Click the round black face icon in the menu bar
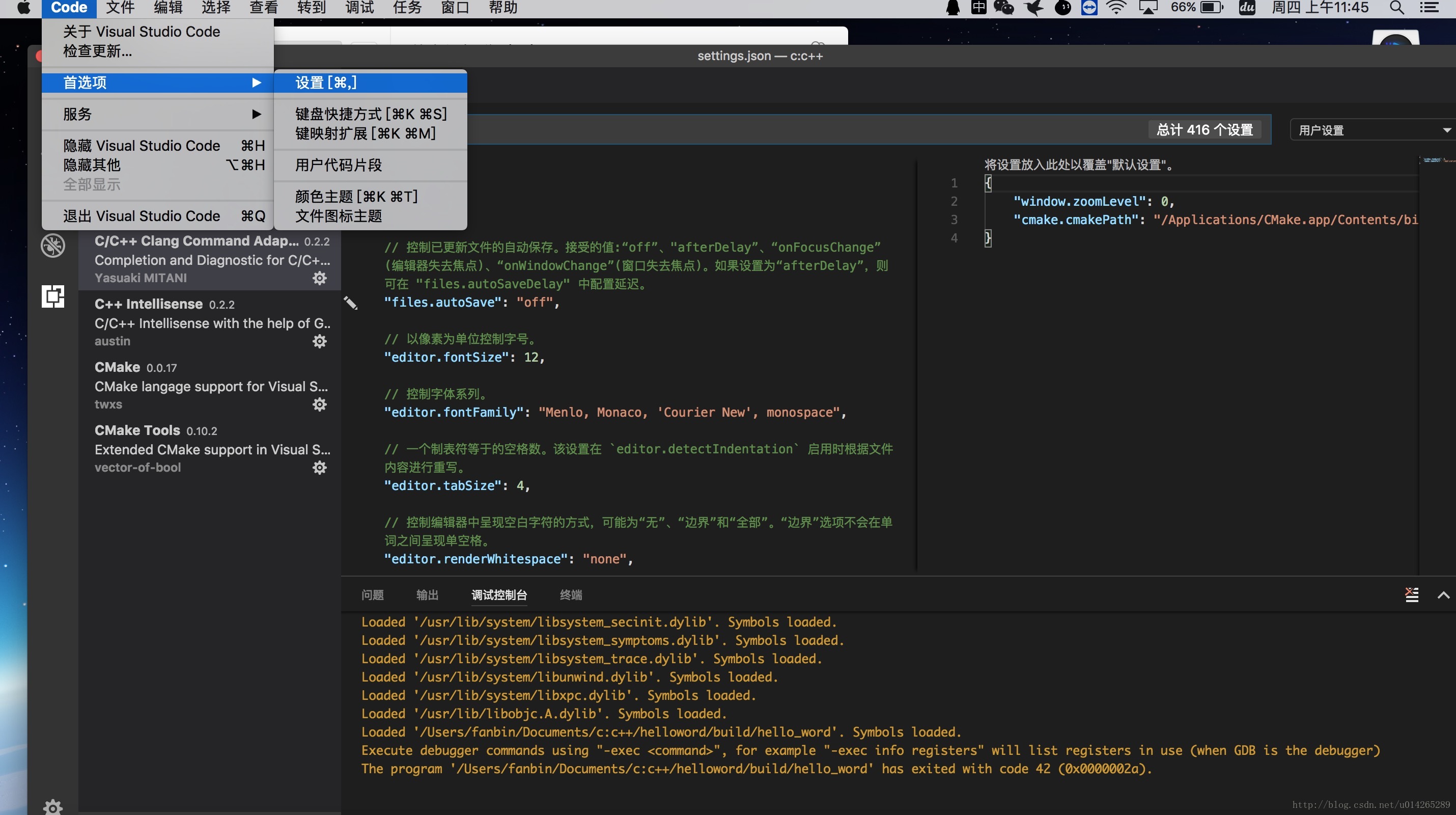This screenshot has width=1456, height=815. tap(1063, 7)
